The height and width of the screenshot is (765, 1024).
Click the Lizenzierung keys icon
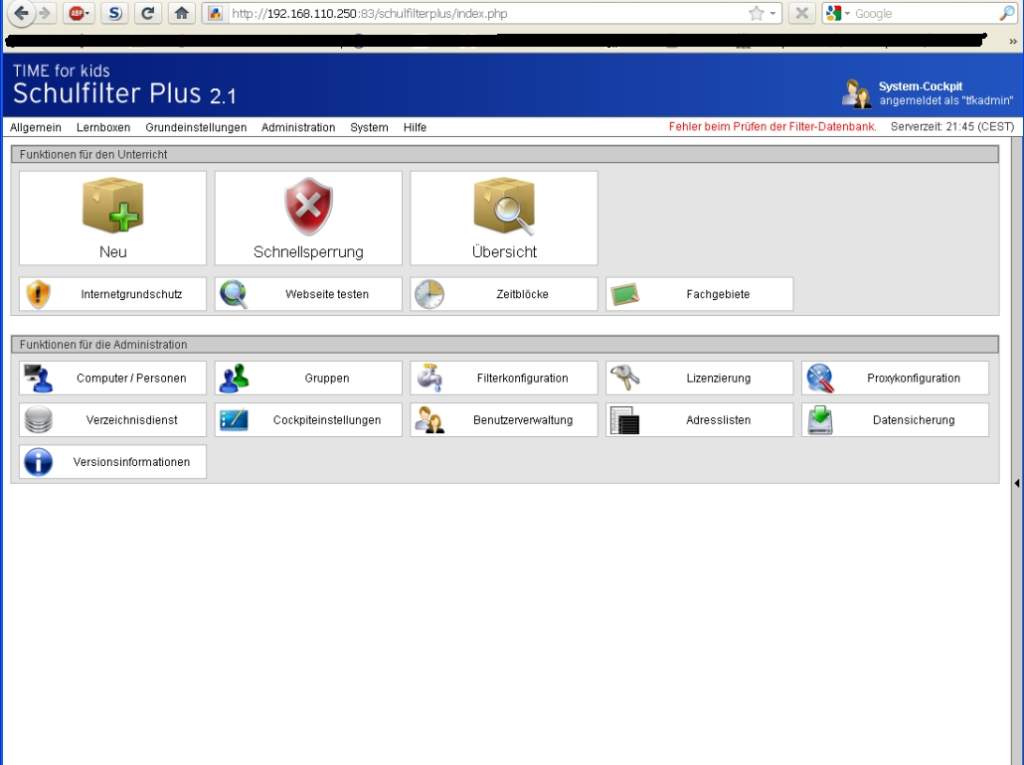625,378
